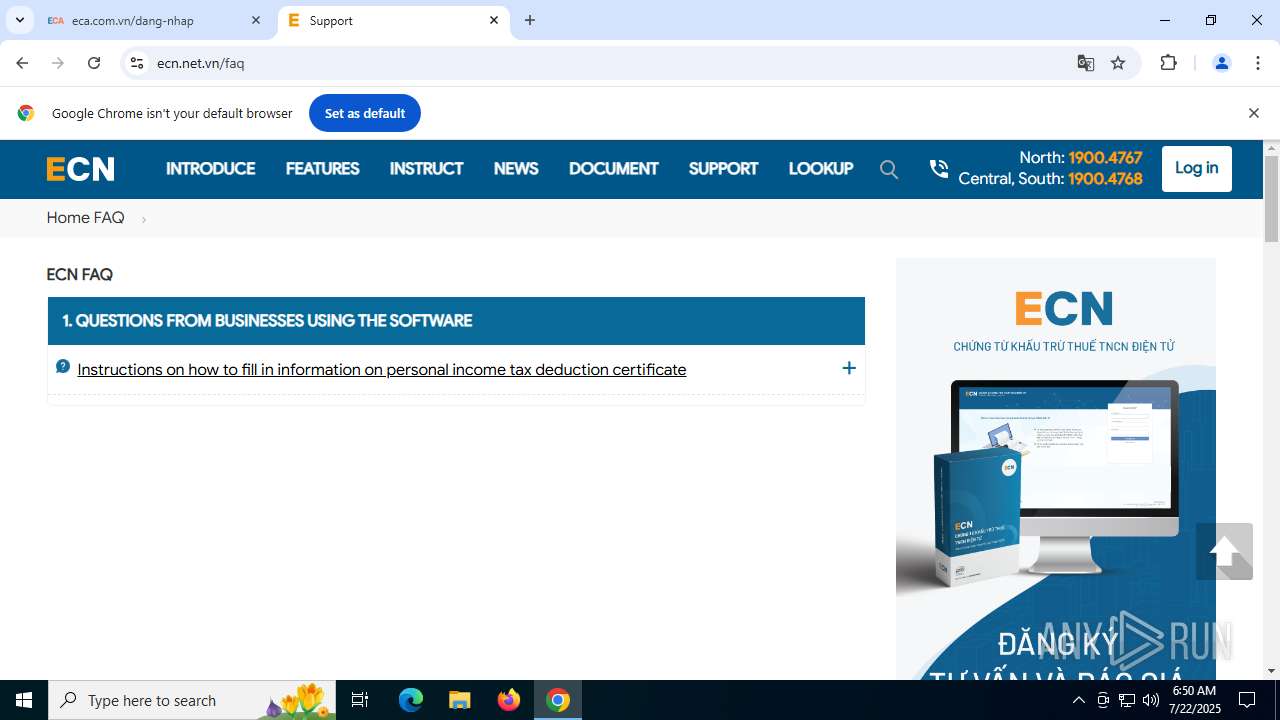Open the volume control in system tray
1280x720 pixels.
click(x=1150, y=700)
